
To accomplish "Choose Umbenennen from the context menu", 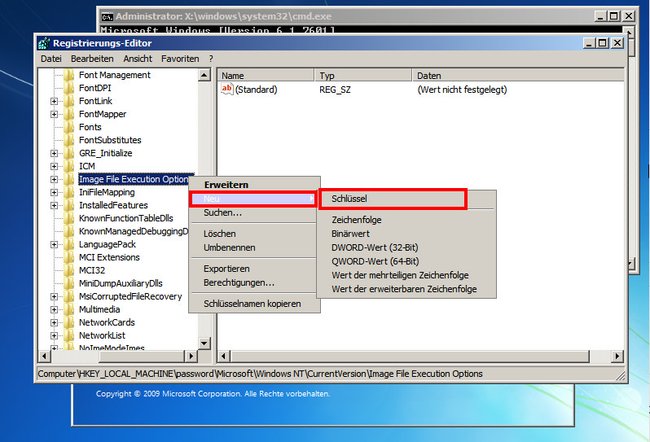I will (x=254, y=248).
